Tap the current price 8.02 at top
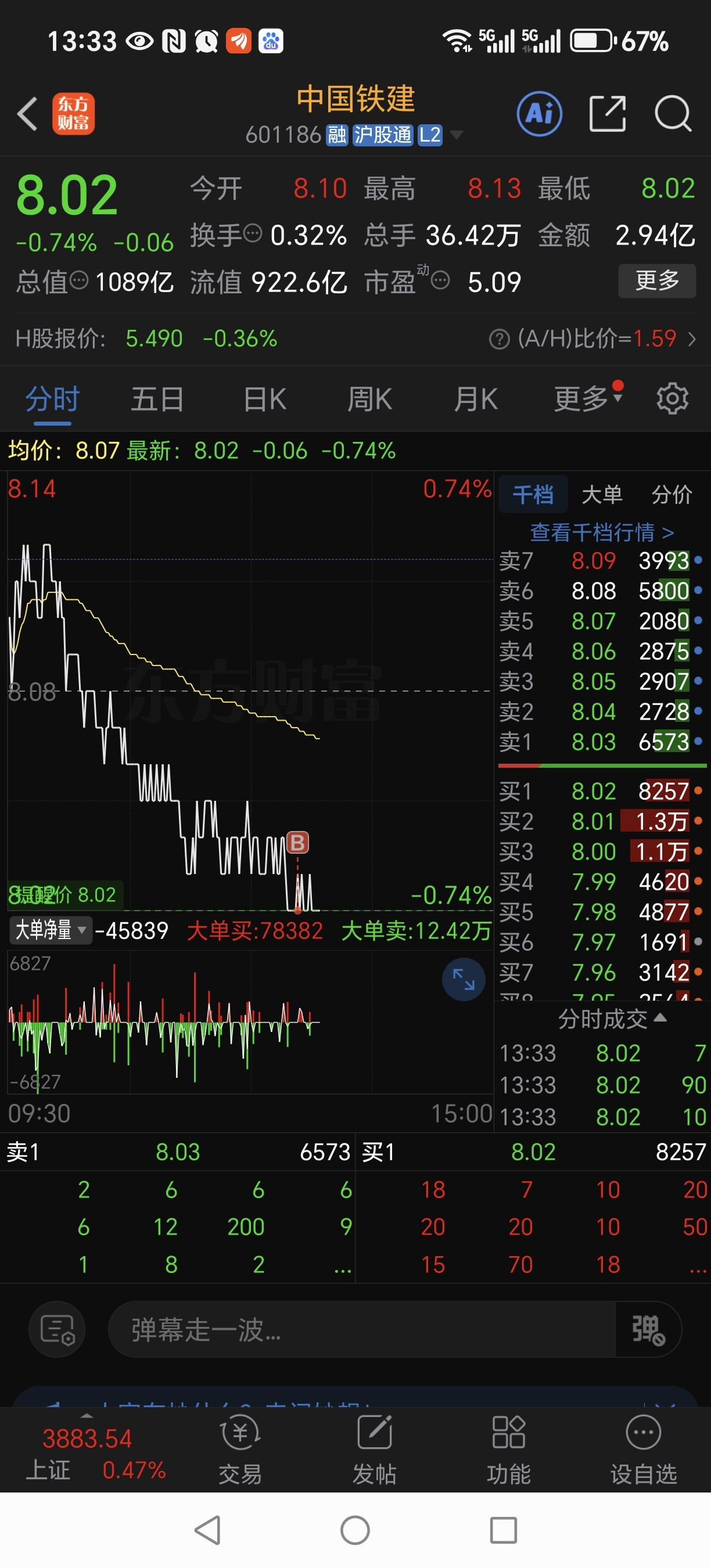711x1568 pixels. pyautogui.click(x=67, y=195)
